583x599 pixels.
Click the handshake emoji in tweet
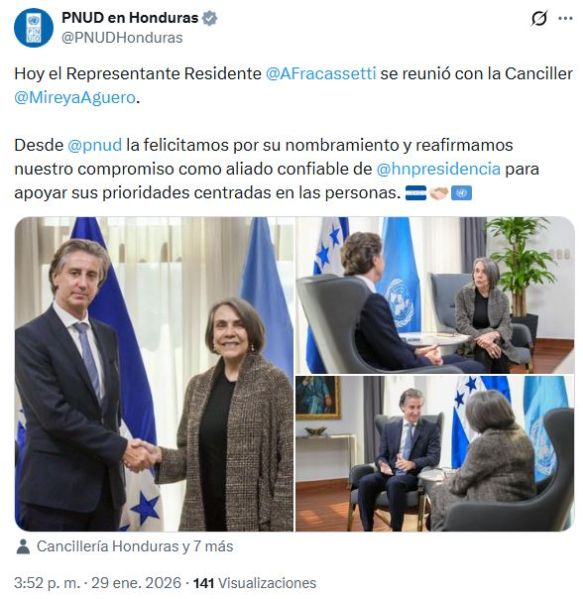pyautogui.click(x=439, y=193)
